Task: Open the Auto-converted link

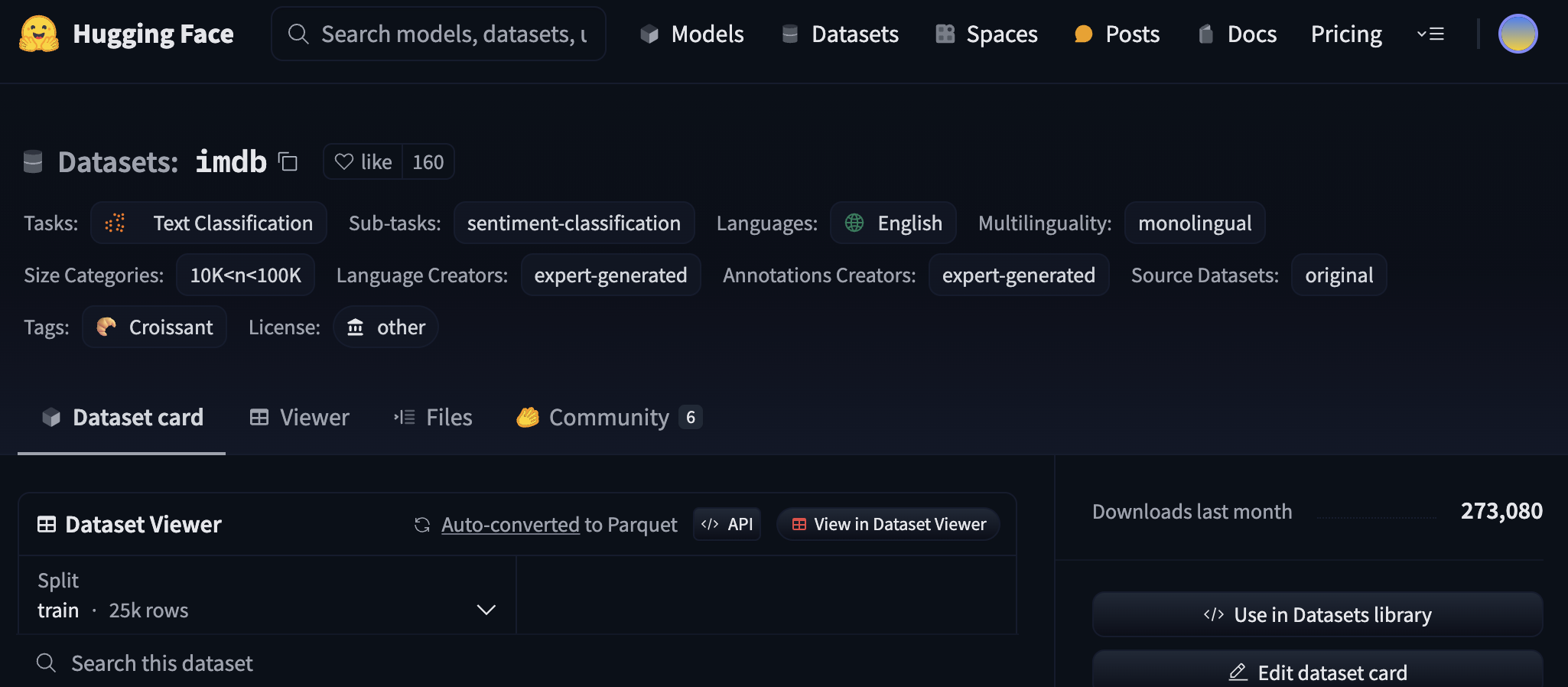Action: (510, 525)
